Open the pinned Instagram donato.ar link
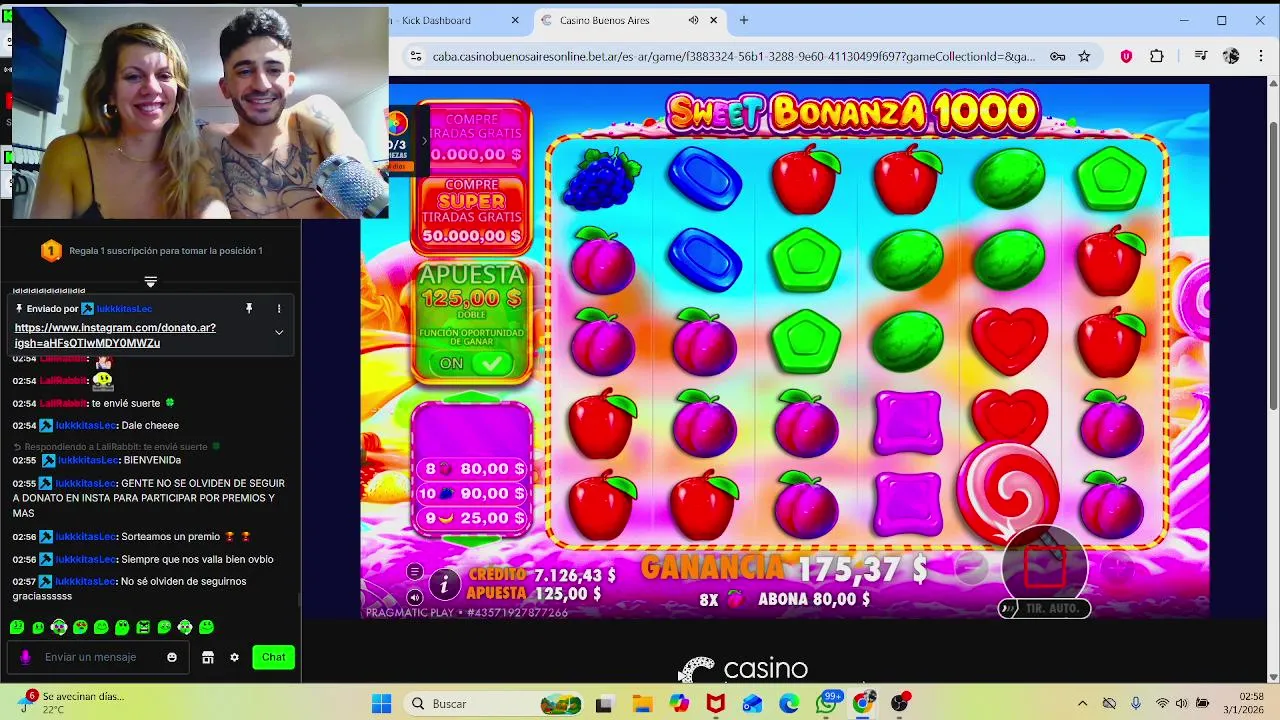 coord(115,335)
